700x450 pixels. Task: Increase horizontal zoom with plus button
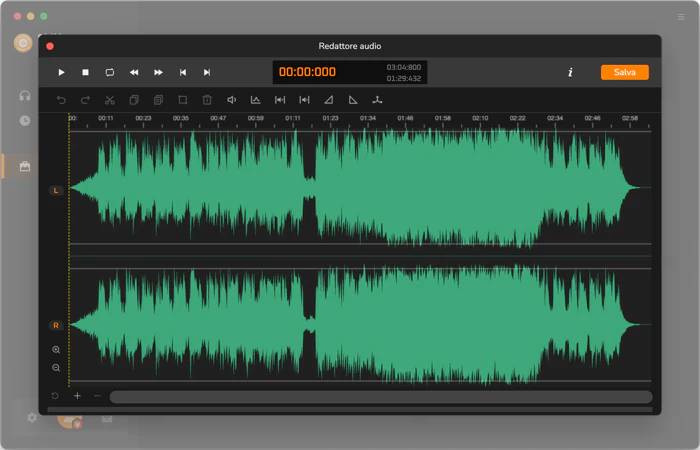tap(77, 396)
